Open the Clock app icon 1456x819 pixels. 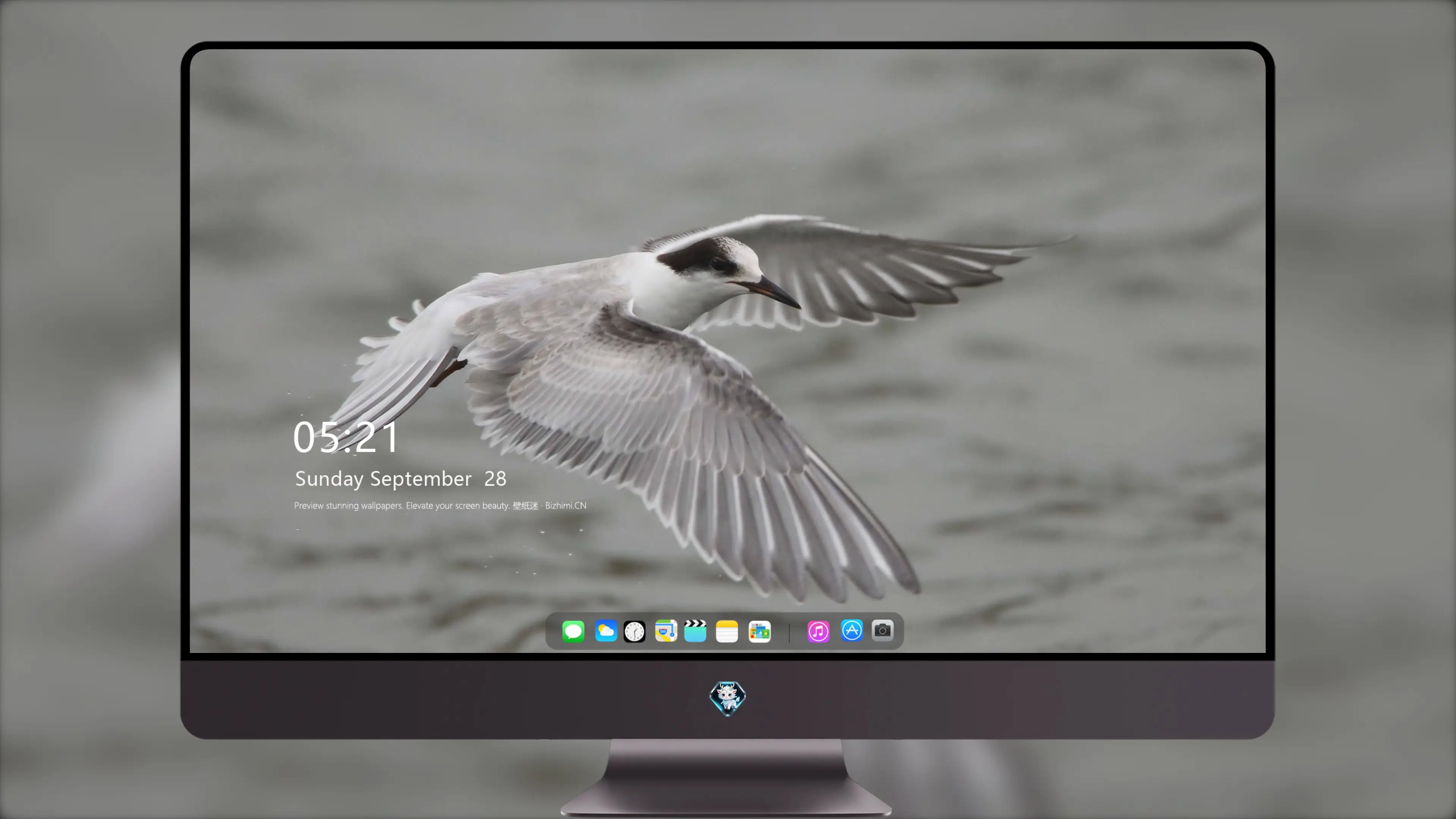pos(634,631)
